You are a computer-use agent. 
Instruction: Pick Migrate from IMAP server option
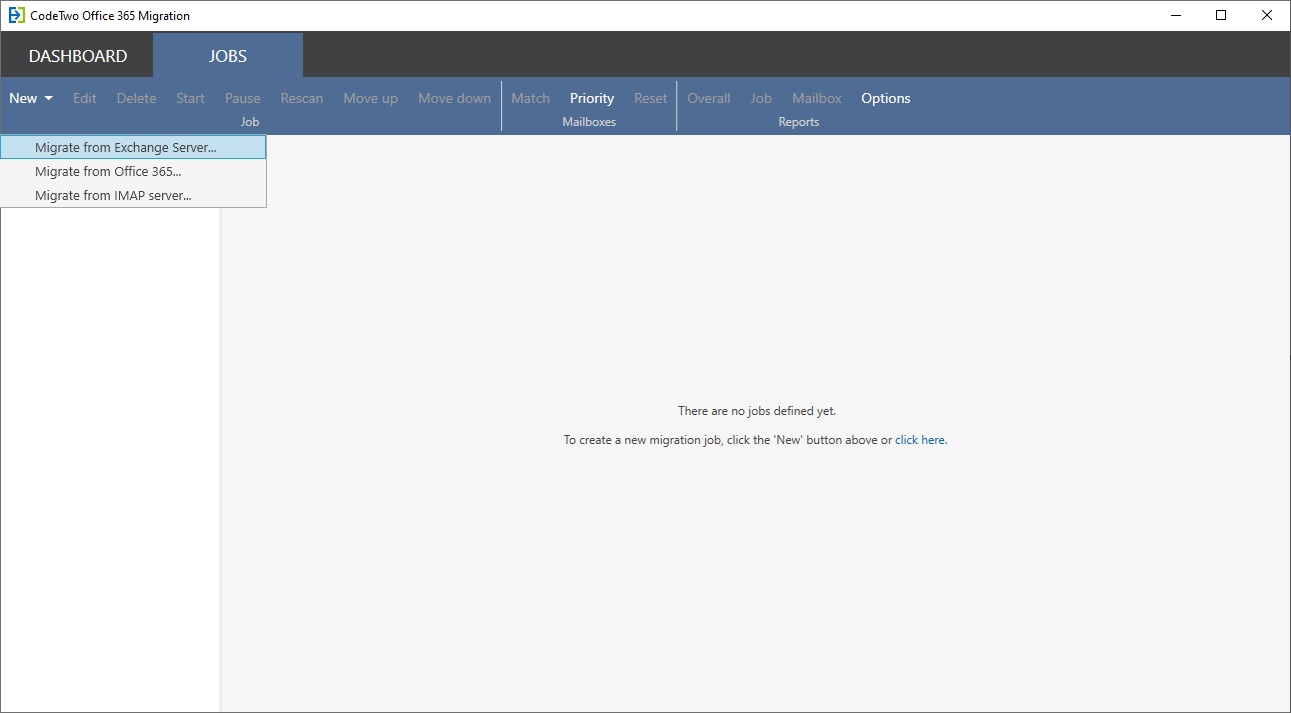(113, 195)
